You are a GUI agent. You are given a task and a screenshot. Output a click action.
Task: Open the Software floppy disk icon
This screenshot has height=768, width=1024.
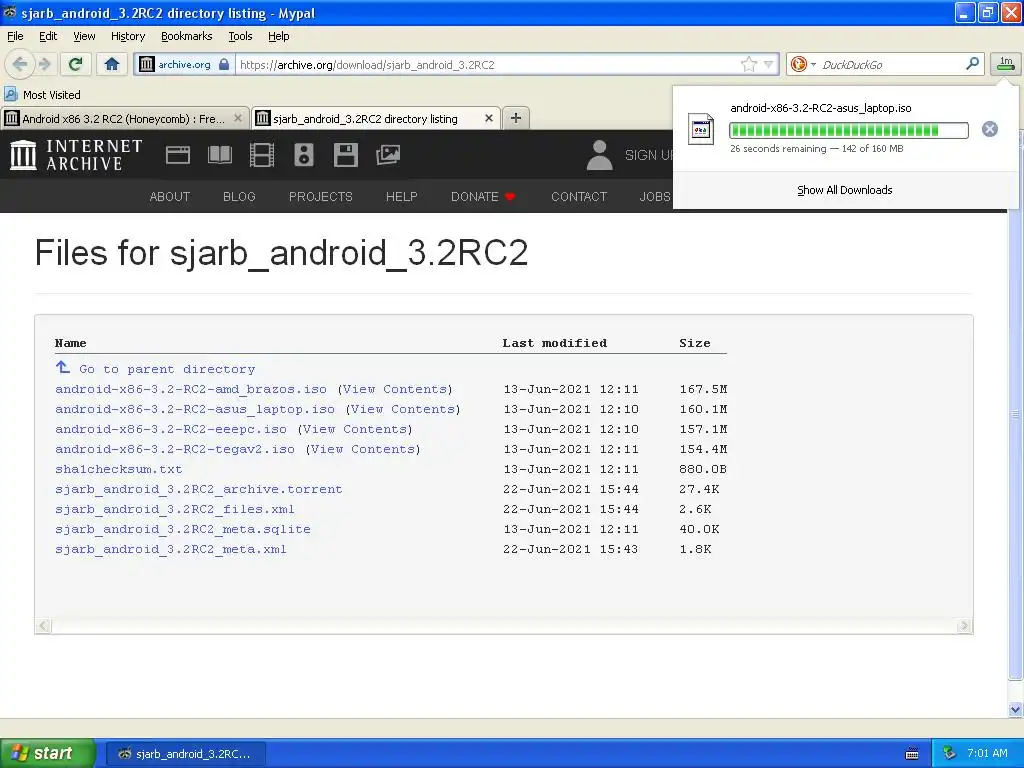tap(345, 155)
